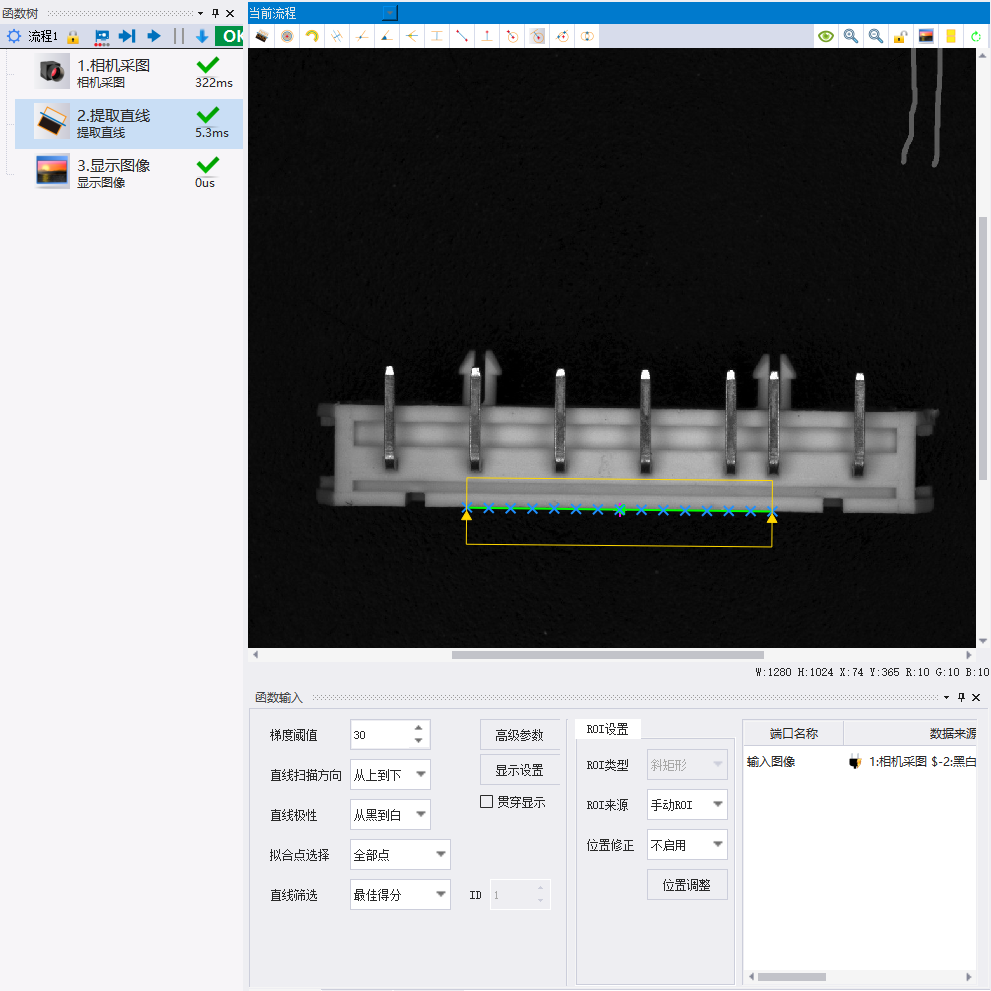This screenshot has width=991, height=991.
Task: Click the green eye visibility icon
Action: [825, 37]
